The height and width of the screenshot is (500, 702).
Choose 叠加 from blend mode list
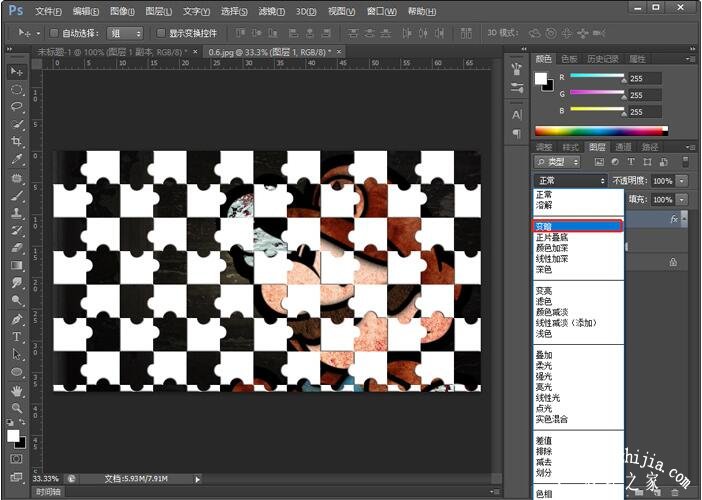(x=544, y=354)
